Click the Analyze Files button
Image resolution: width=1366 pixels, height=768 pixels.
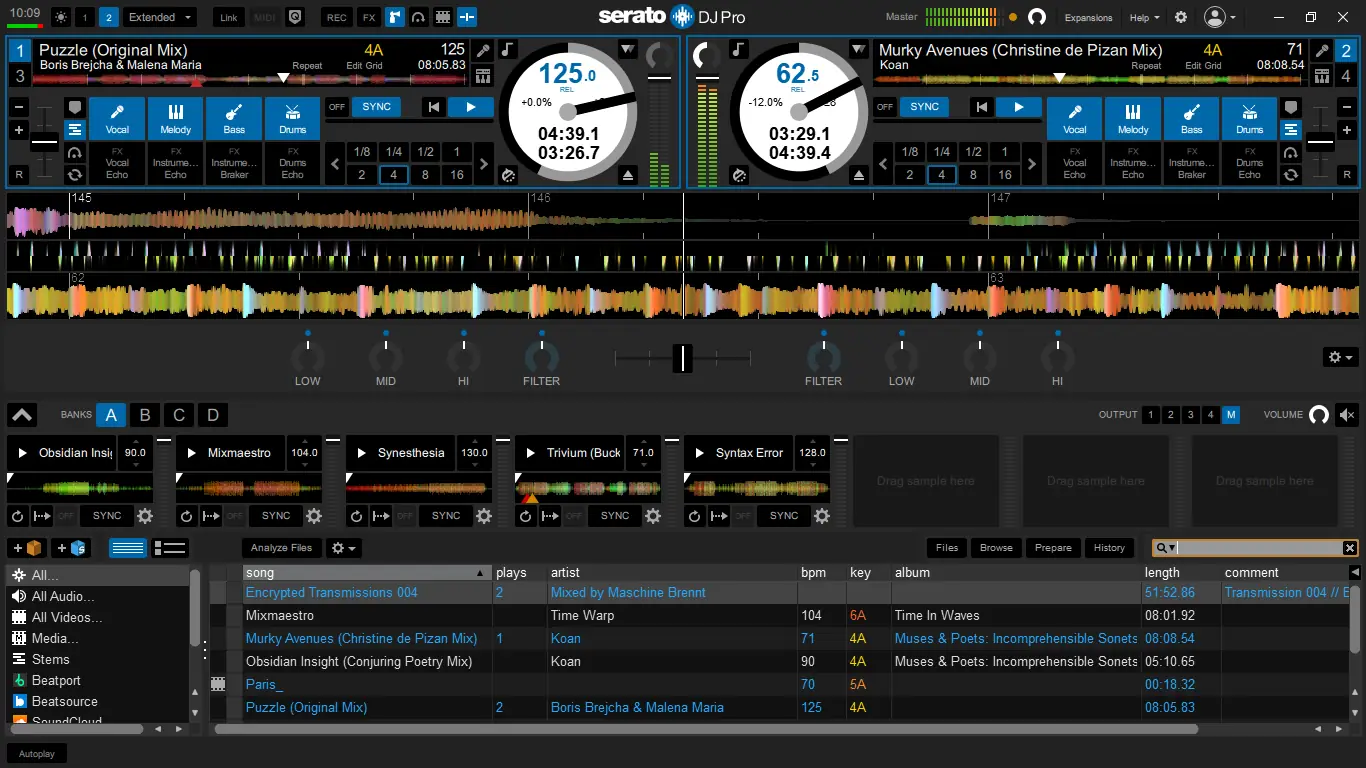click(x=282, y=548)
